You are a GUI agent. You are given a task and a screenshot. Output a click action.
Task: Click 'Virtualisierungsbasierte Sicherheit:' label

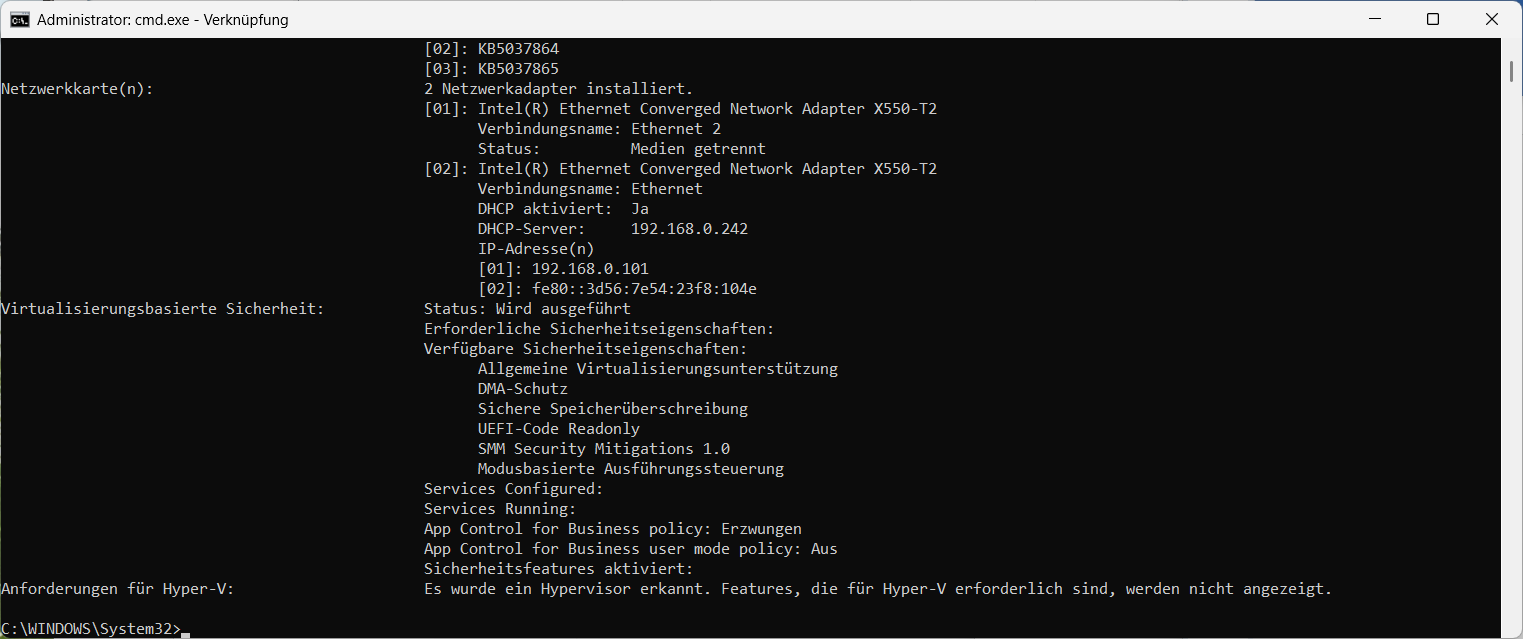[x=163, y=309]
